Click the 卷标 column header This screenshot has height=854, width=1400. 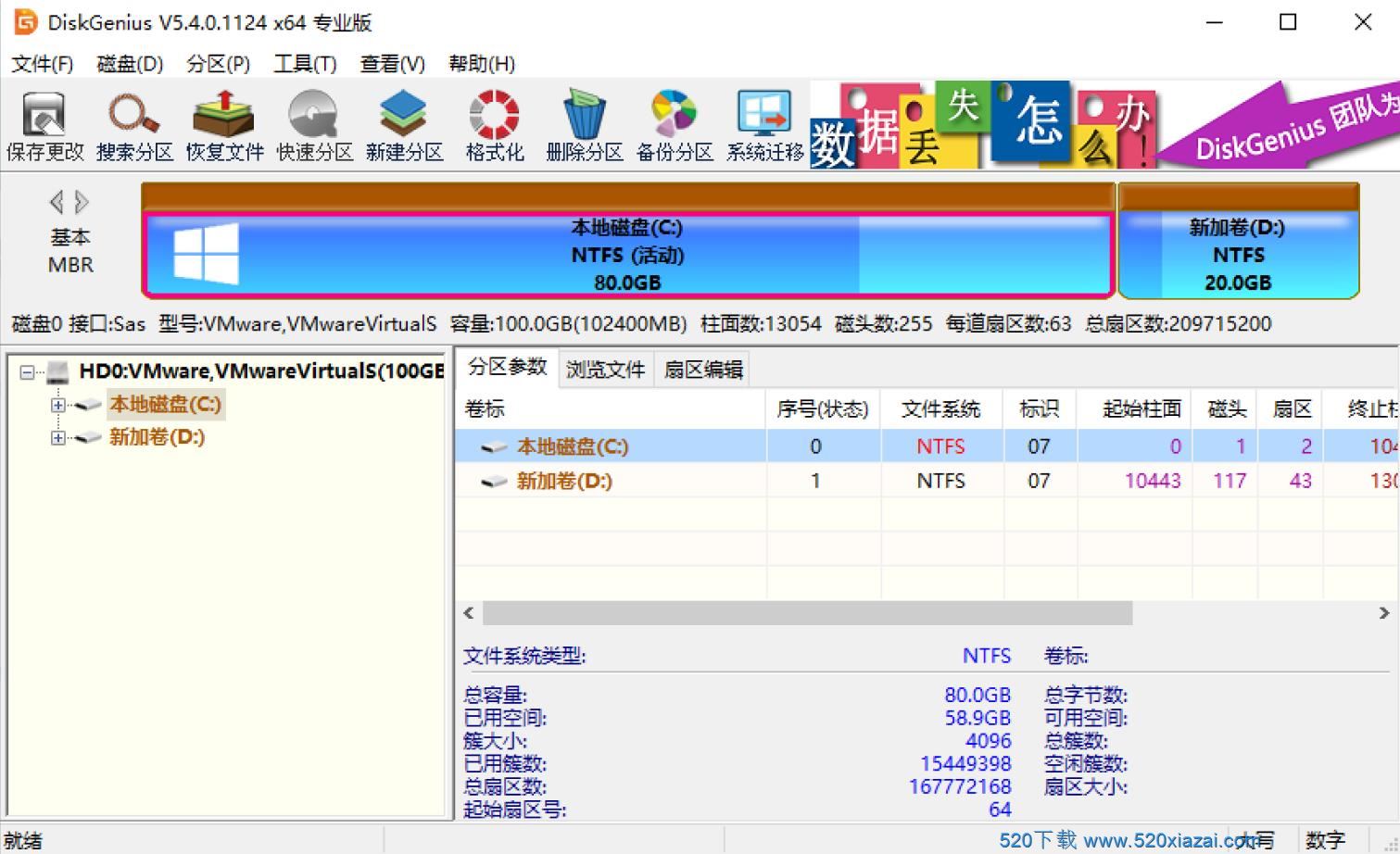(x=611, y=409)
